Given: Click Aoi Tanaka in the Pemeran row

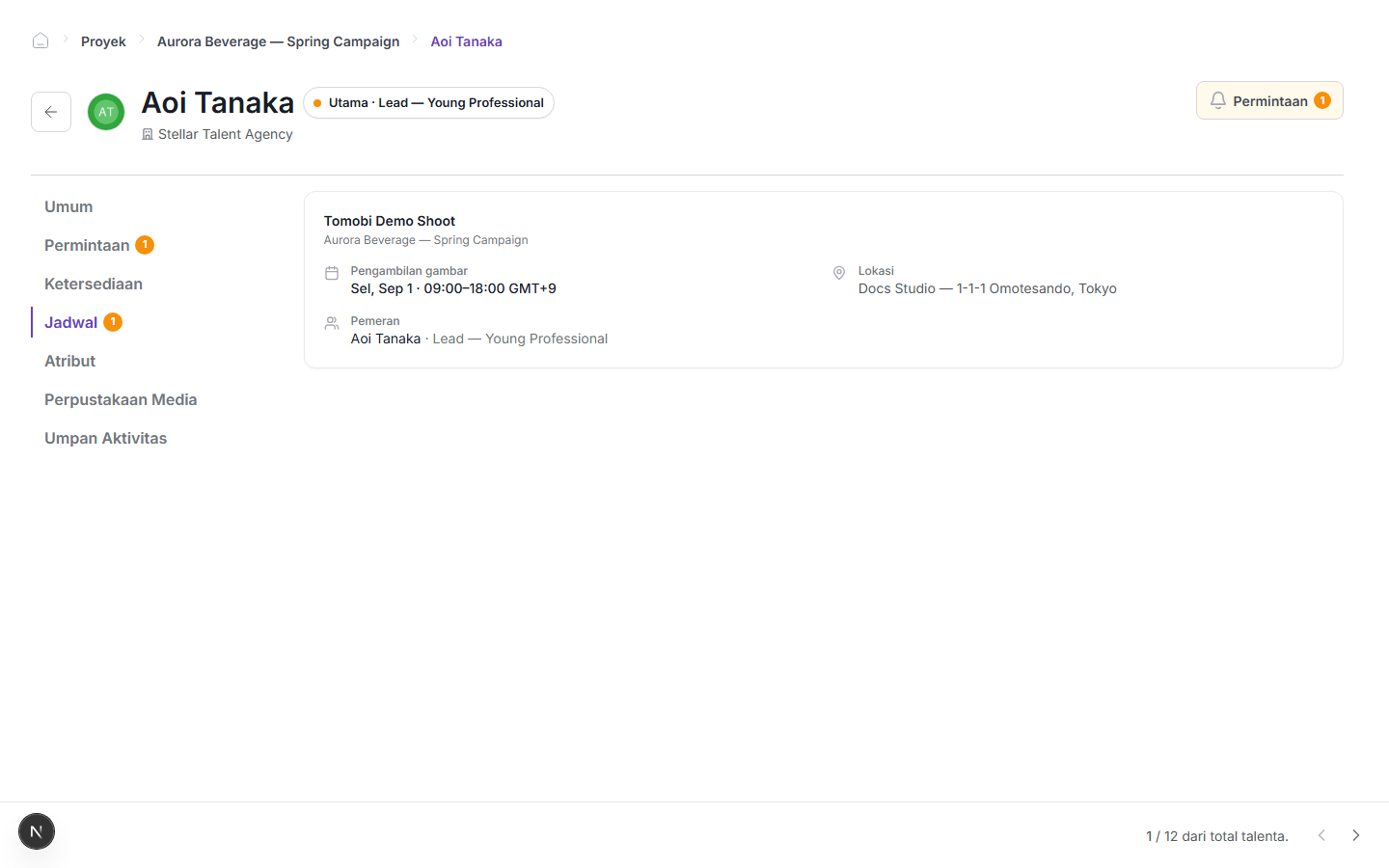Looking at the screenshot, I should 386,339.
